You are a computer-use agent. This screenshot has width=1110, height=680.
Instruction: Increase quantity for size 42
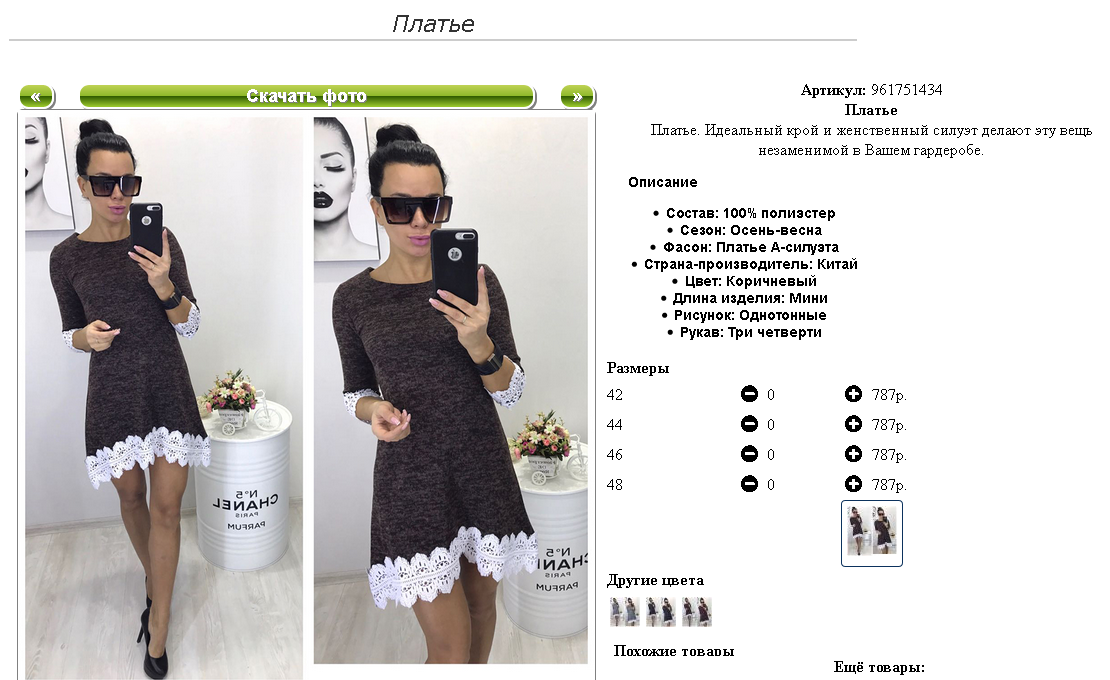pos(853,394)
